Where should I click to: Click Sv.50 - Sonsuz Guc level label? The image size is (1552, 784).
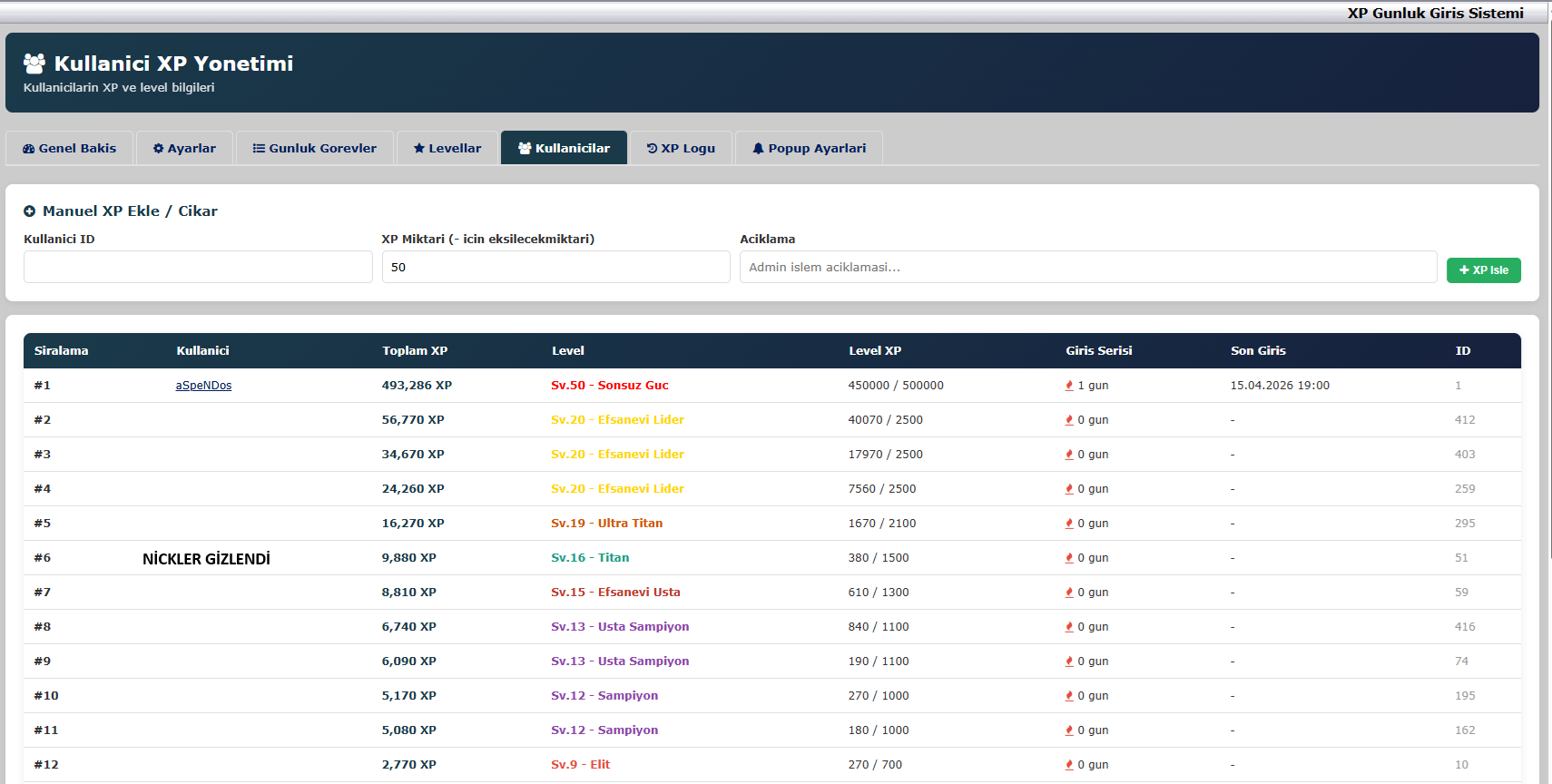tap(610, 386)
